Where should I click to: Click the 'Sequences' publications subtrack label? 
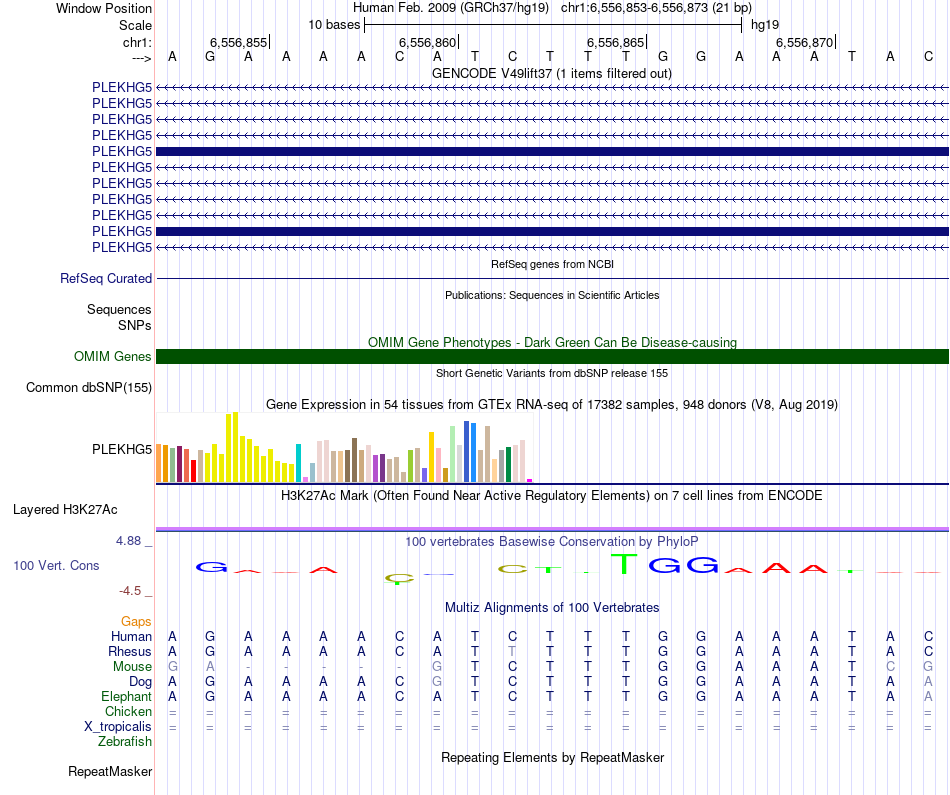coord(119,310)
